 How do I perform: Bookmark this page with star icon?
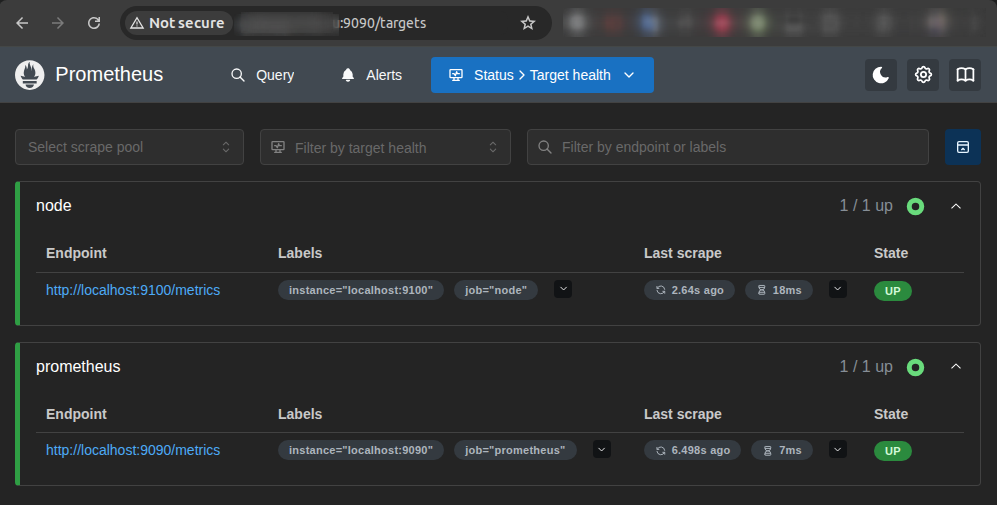[528, 23]
